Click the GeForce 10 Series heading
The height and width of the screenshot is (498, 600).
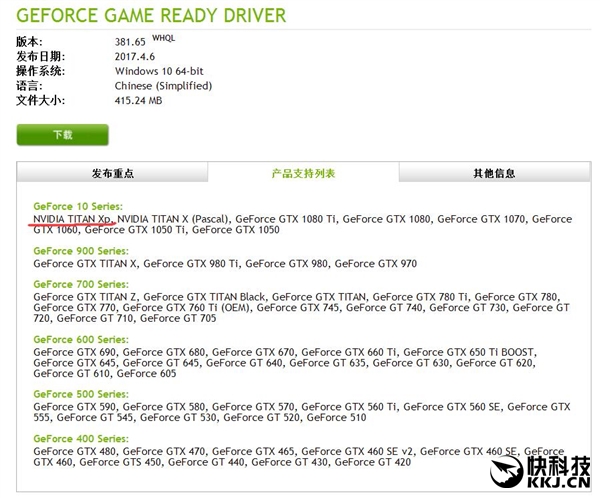78,206
